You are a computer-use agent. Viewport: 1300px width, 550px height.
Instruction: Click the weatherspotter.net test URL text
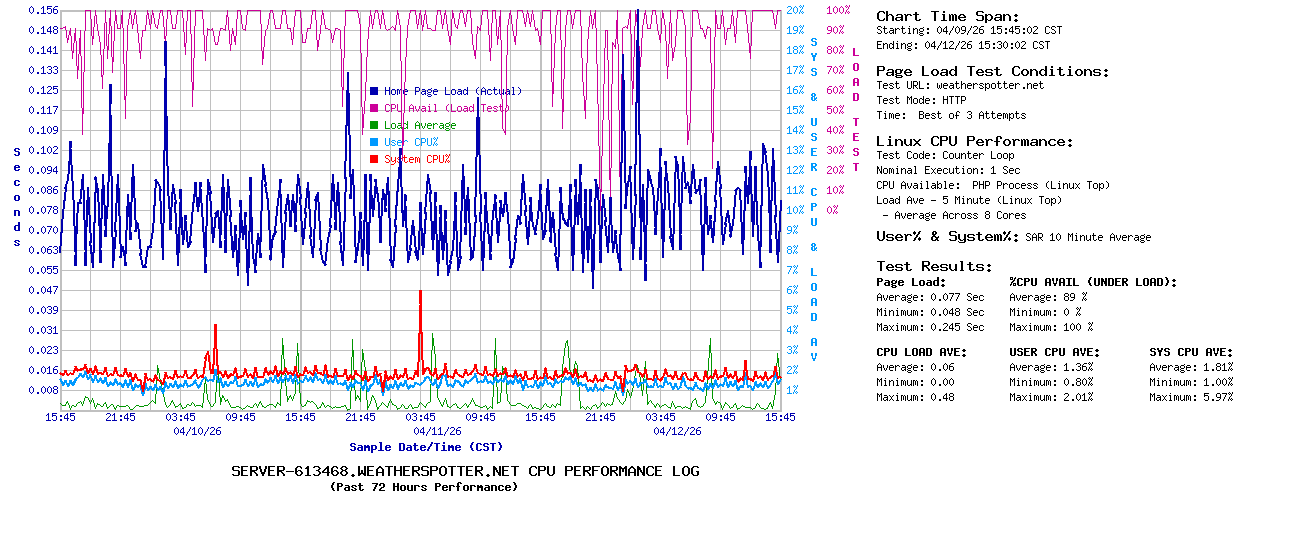tap(989, 85)
